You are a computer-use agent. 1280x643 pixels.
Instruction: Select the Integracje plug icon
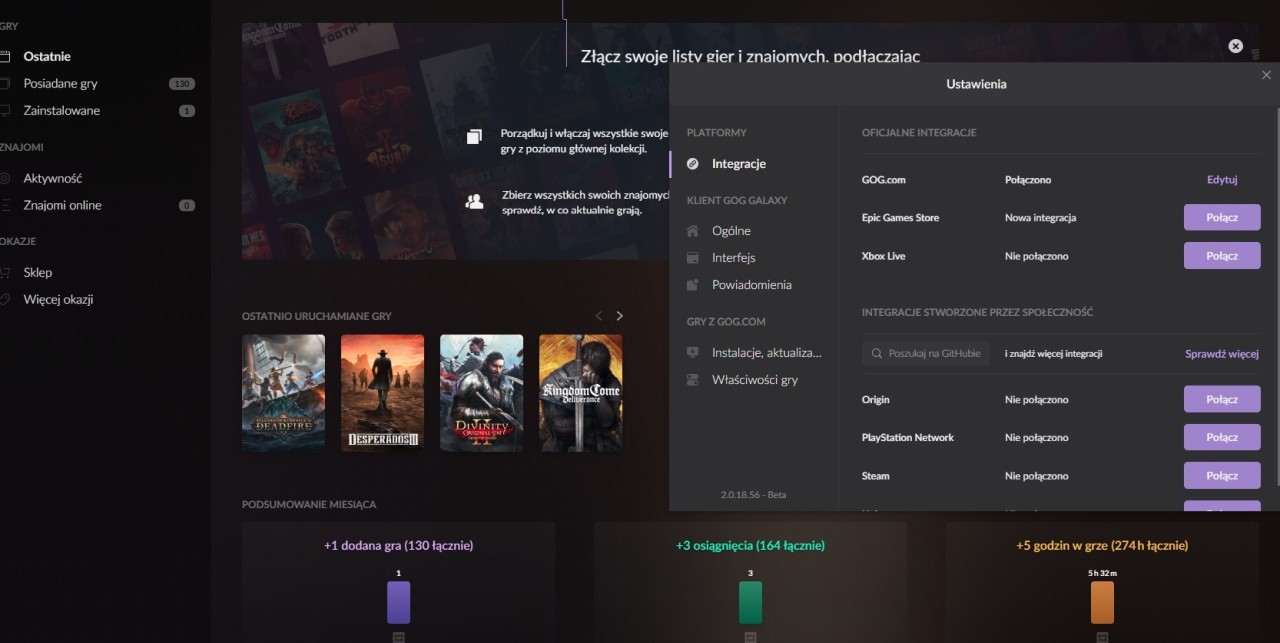[x=692, y=164]
